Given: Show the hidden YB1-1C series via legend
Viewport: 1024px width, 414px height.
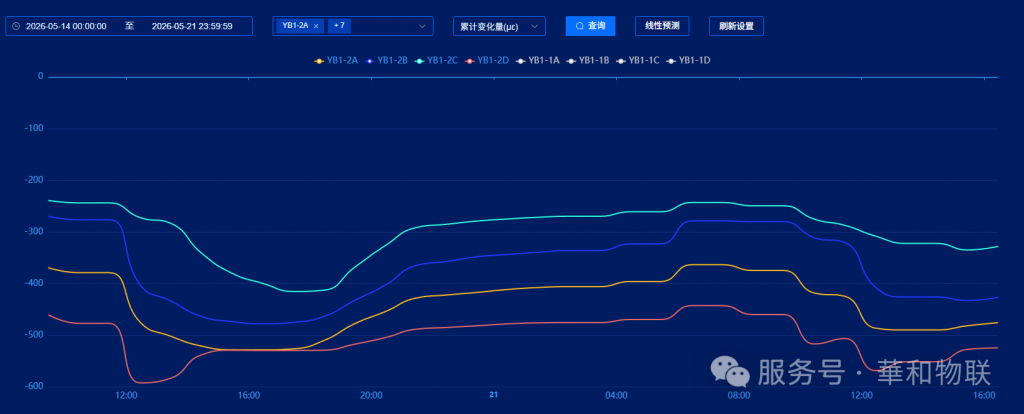Looking at the screenshot, I should click(638, 61).
